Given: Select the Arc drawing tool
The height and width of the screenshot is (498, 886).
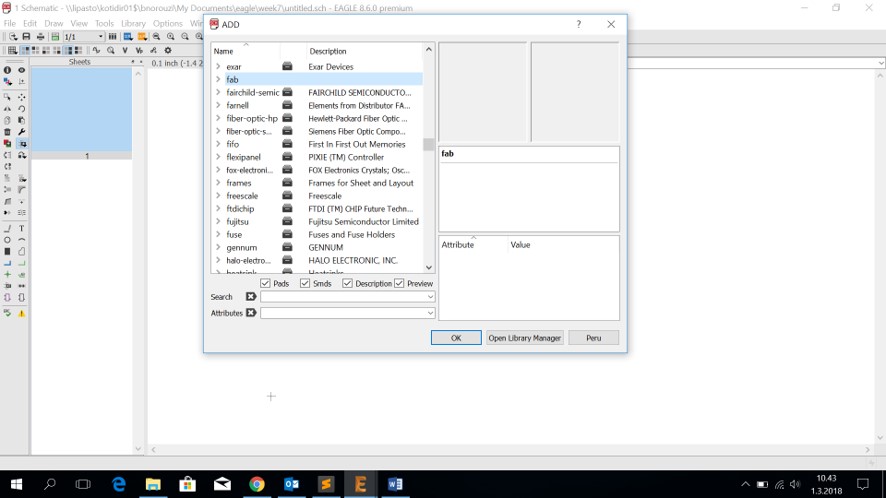Looking at the screenshot, I should point(21,240).
